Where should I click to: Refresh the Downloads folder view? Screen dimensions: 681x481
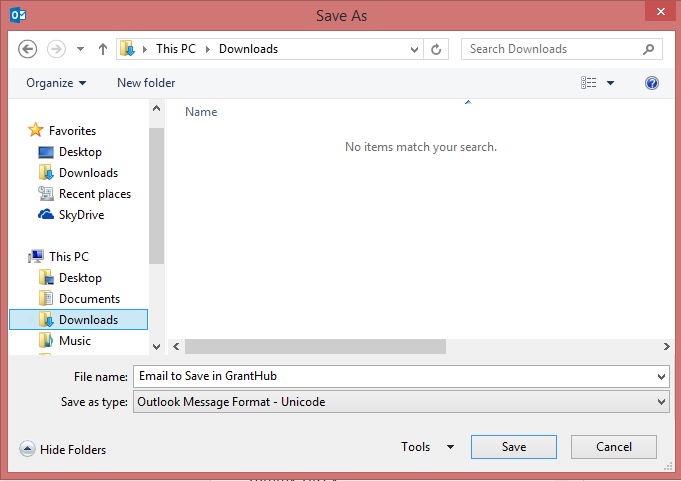pyautogui.click(x=436, y=49)
